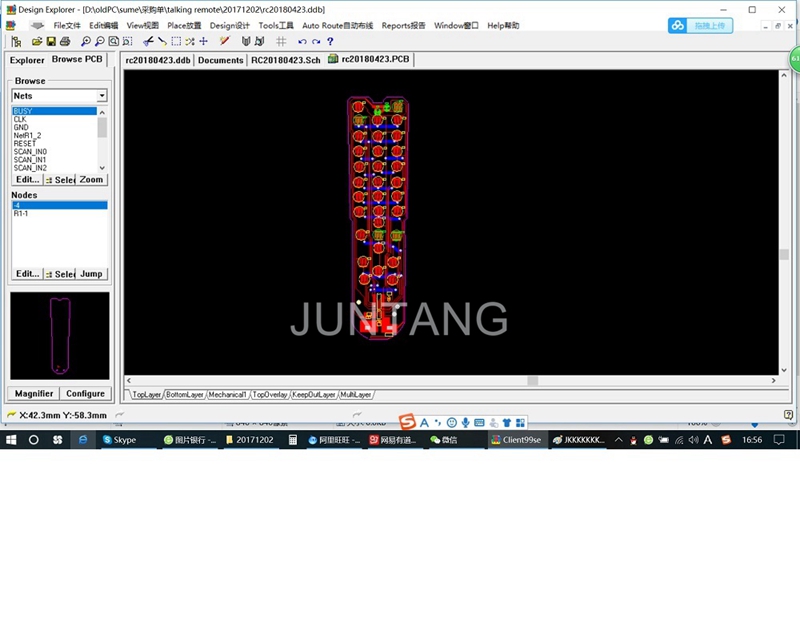Click the nets list scroll down arrow
800x638 pixels.
(x=102, y=168)
